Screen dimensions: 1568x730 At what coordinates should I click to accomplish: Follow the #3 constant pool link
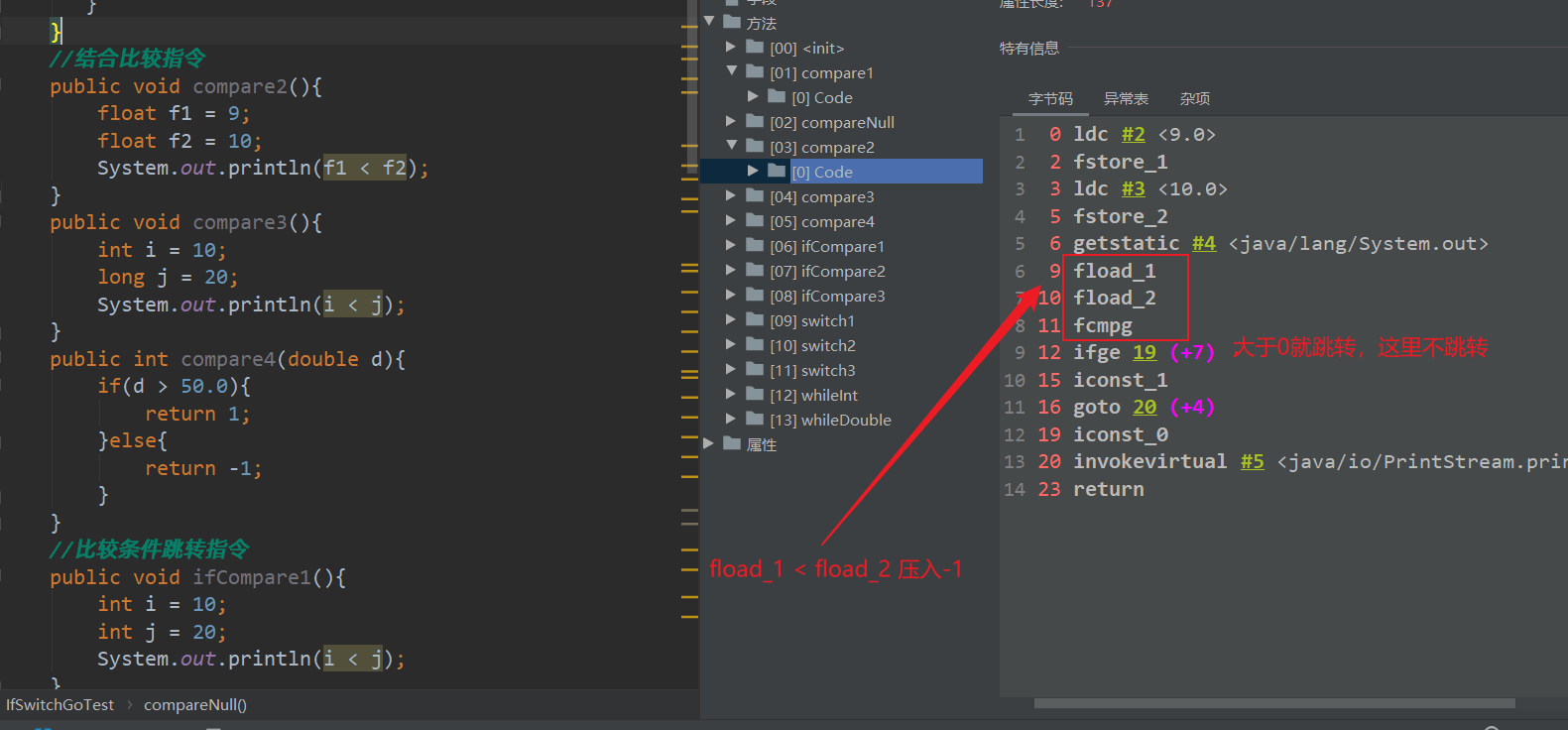pyautogui.click(x=1134, y=189)
